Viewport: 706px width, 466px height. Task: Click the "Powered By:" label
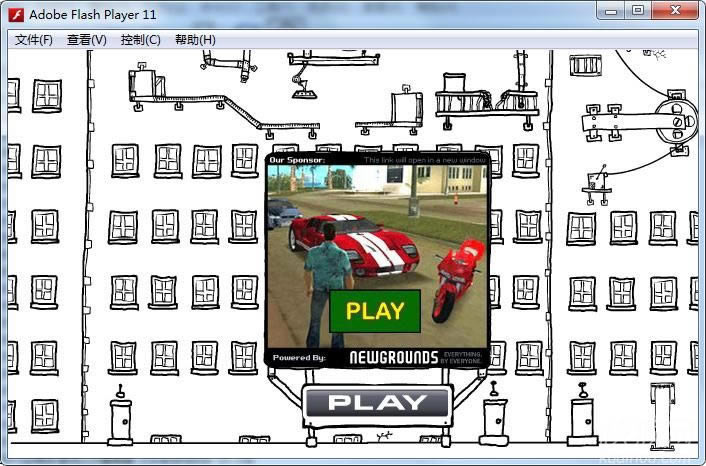pos(299,357)
